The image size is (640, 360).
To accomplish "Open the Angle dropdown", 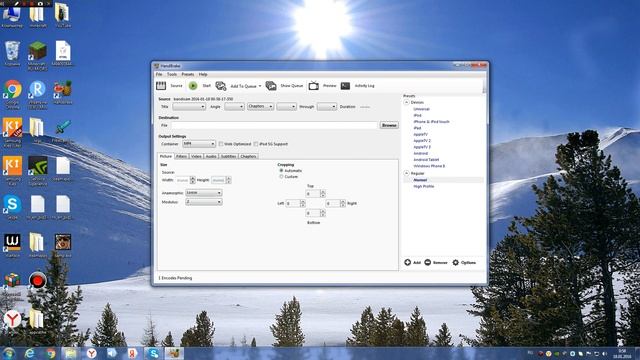I will click(x=234, y=107).
